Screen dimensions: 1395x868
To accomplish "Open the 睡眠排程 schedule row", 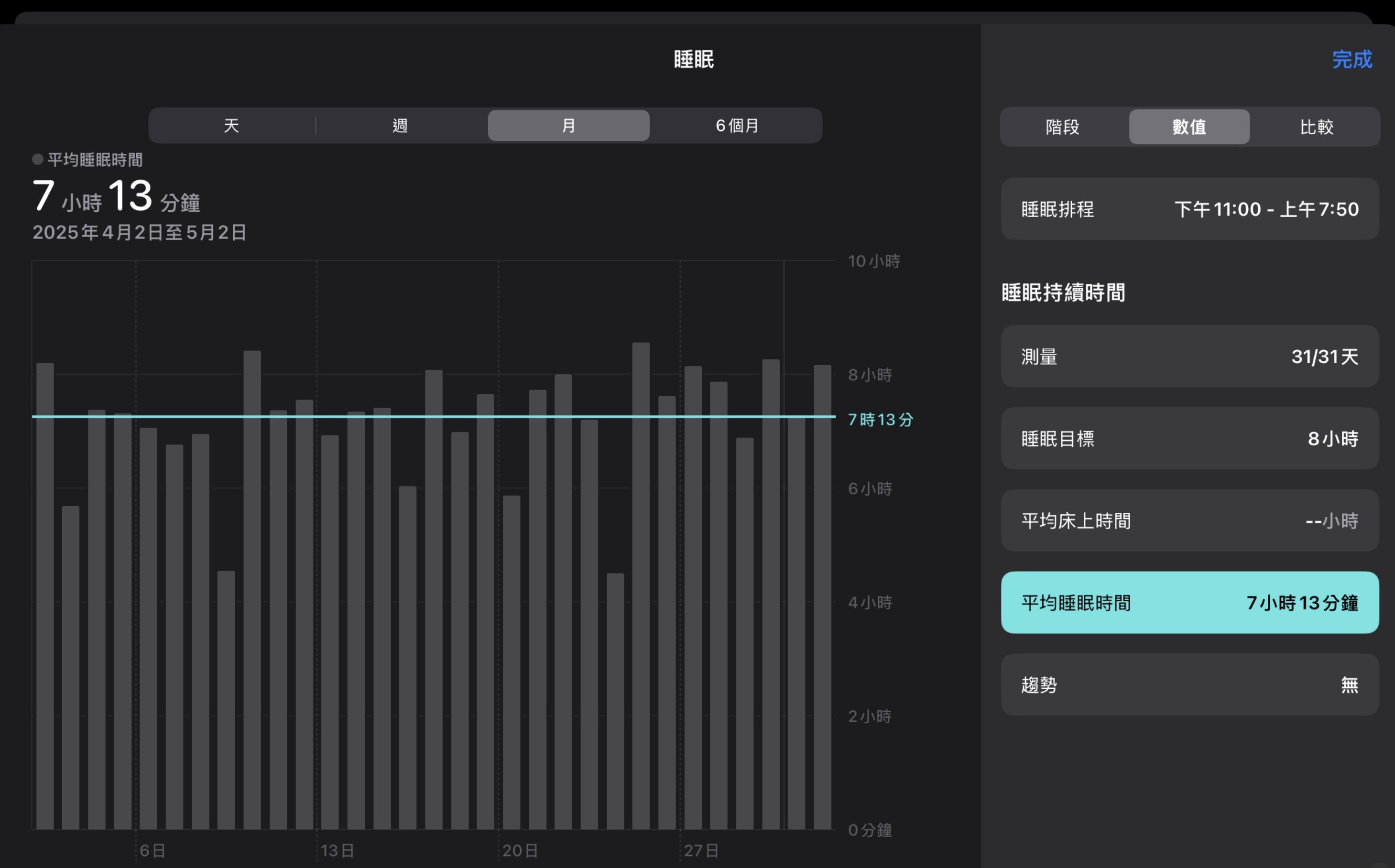I will (1189, 209).
